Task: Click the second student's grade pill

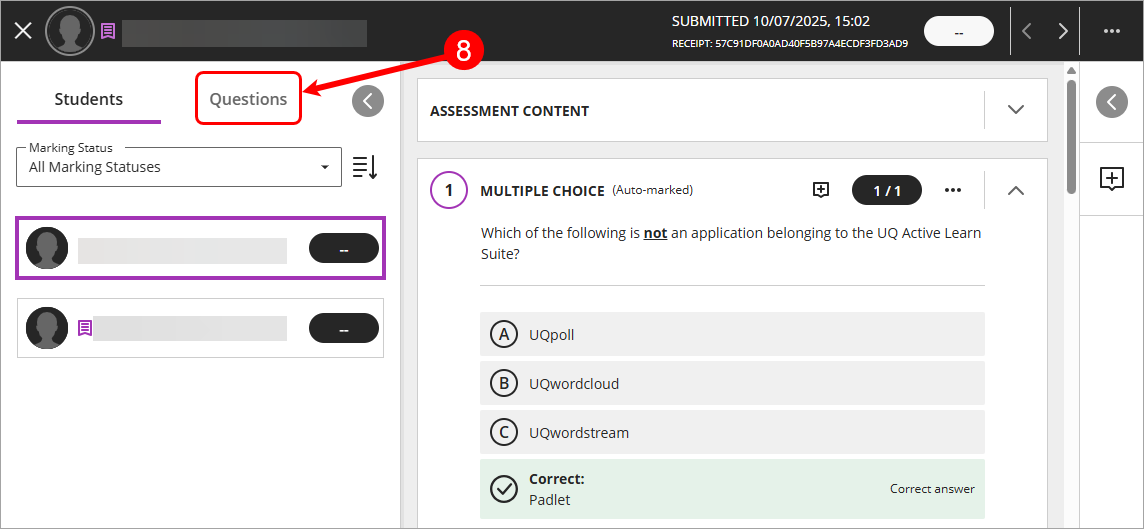Action: pyautogui.click(x=344, y=328)
